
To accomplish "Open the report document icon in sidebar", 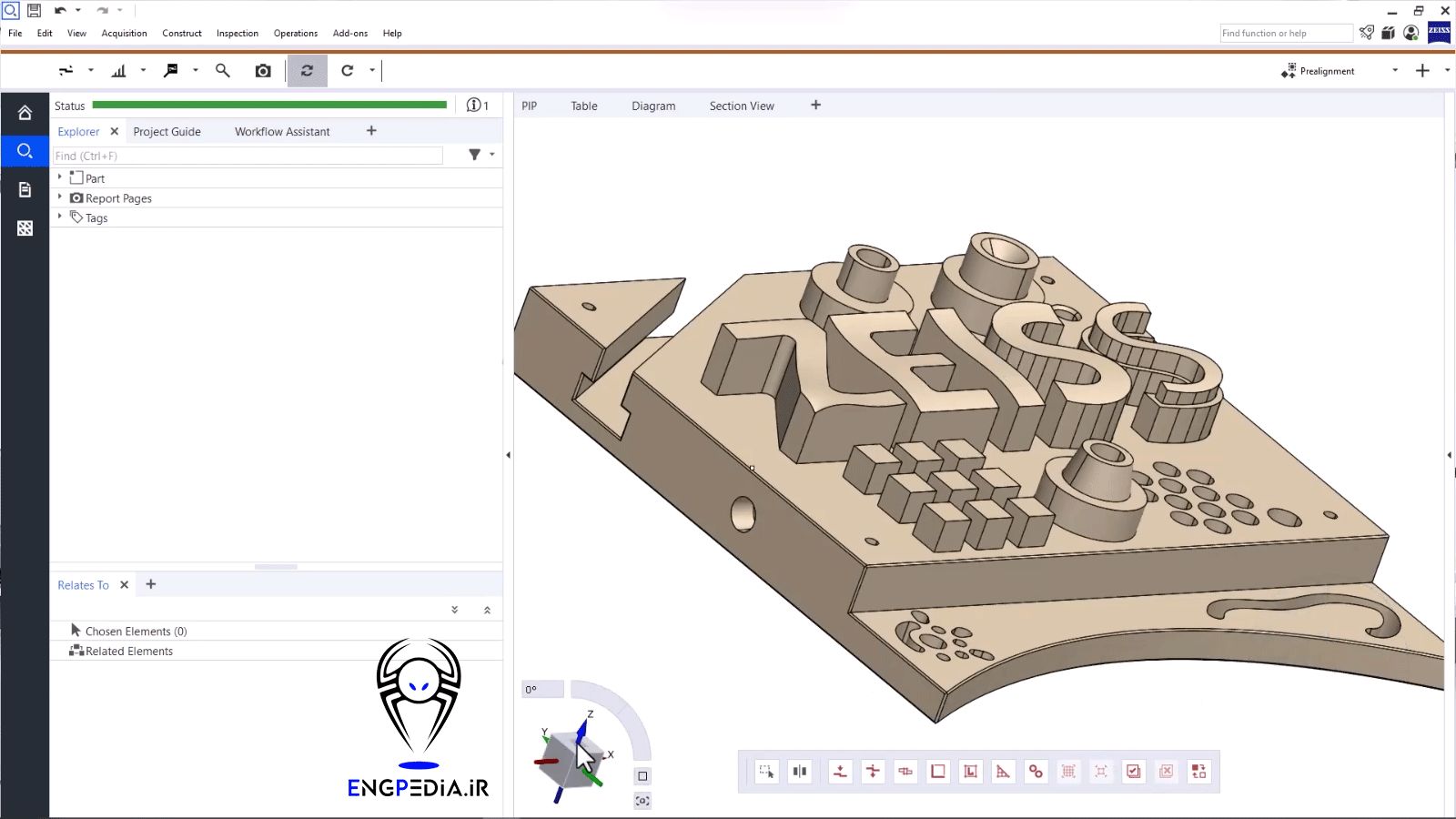I will (25, 189).
